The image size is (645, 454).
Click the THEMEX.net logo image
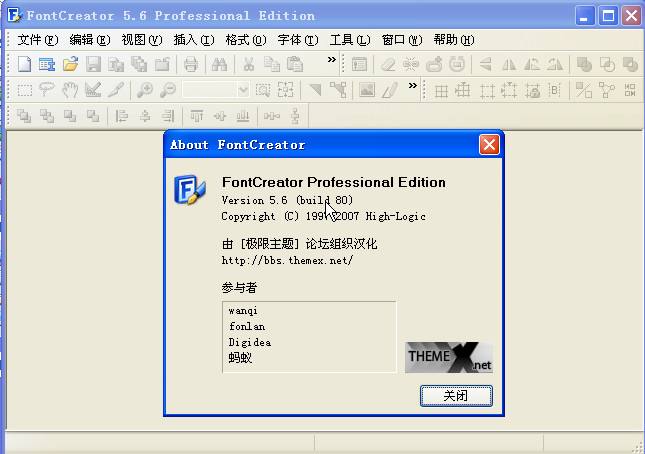coord(449,357)
